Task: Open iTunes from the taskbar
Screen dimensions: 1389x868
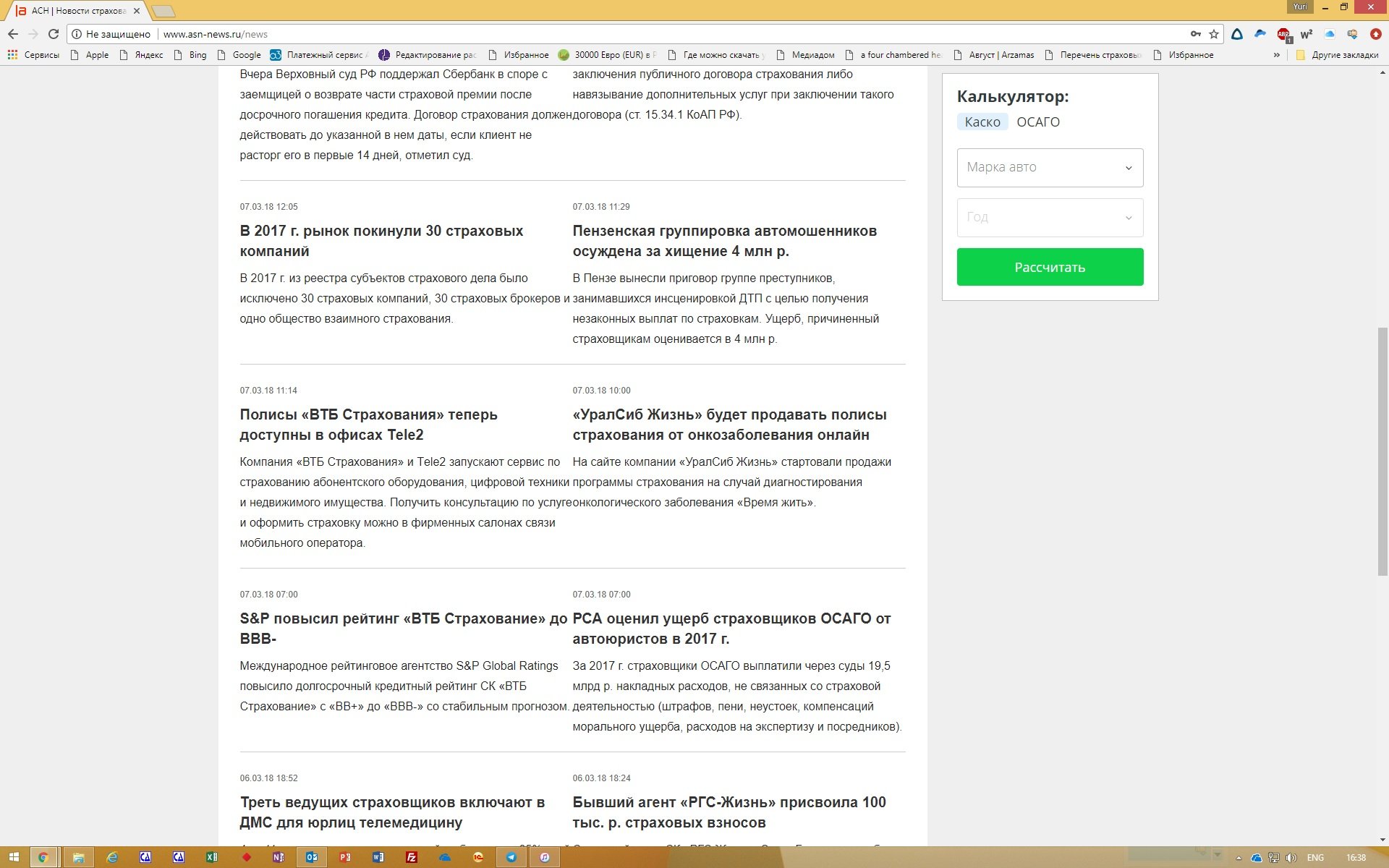Action: 545,857
